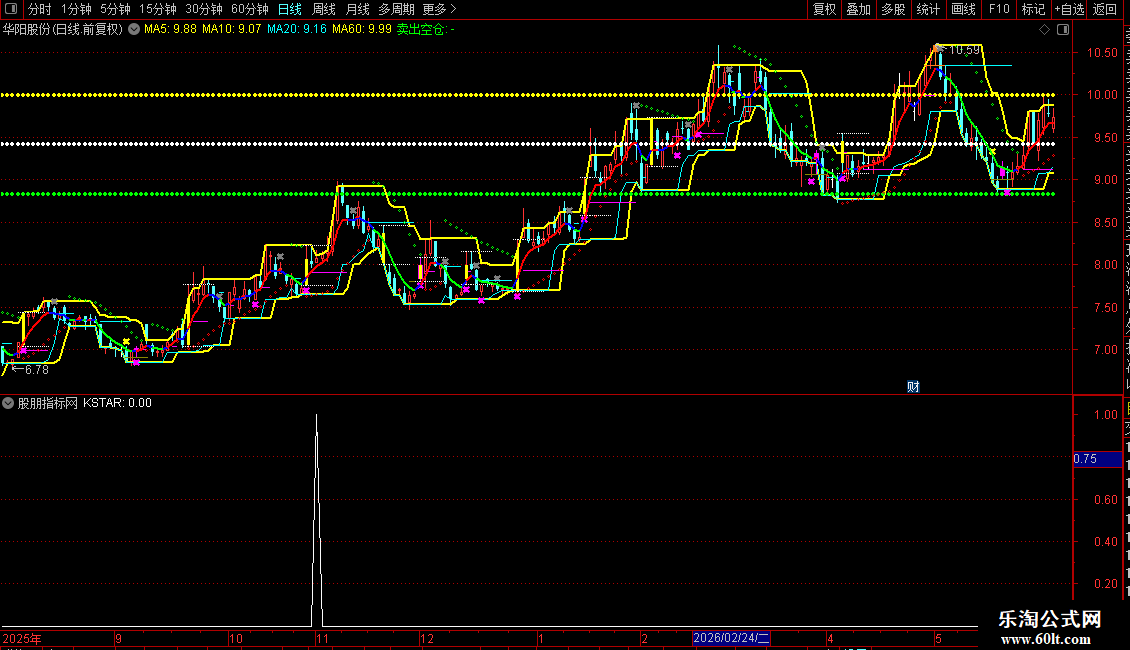Image resolution: width=1130 pixels, height=650 pixels.
Task: Click month 9 on the date axis
Action: pos(118,638)
